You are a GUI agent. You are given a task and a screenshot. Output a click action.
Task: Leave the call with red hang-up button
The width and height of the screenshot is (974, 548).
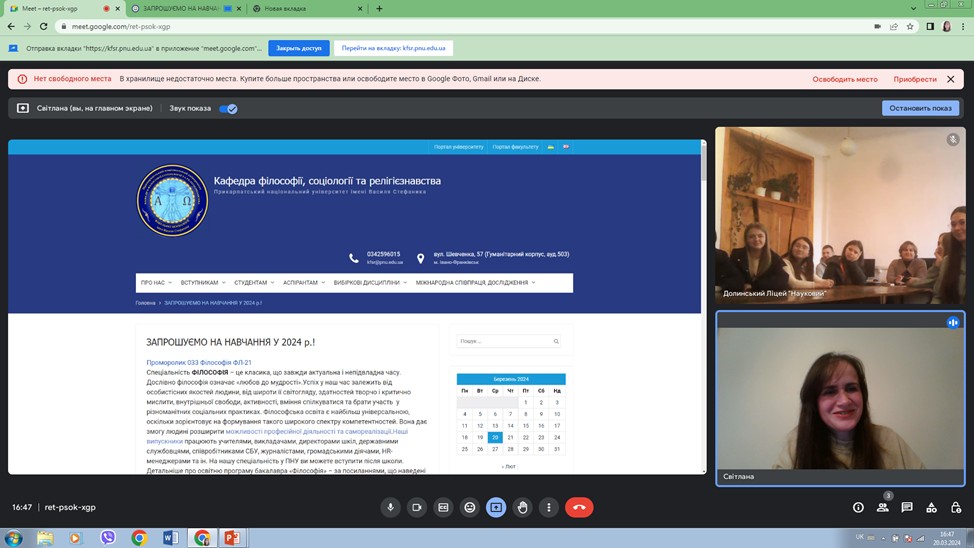tap(579, 507)
